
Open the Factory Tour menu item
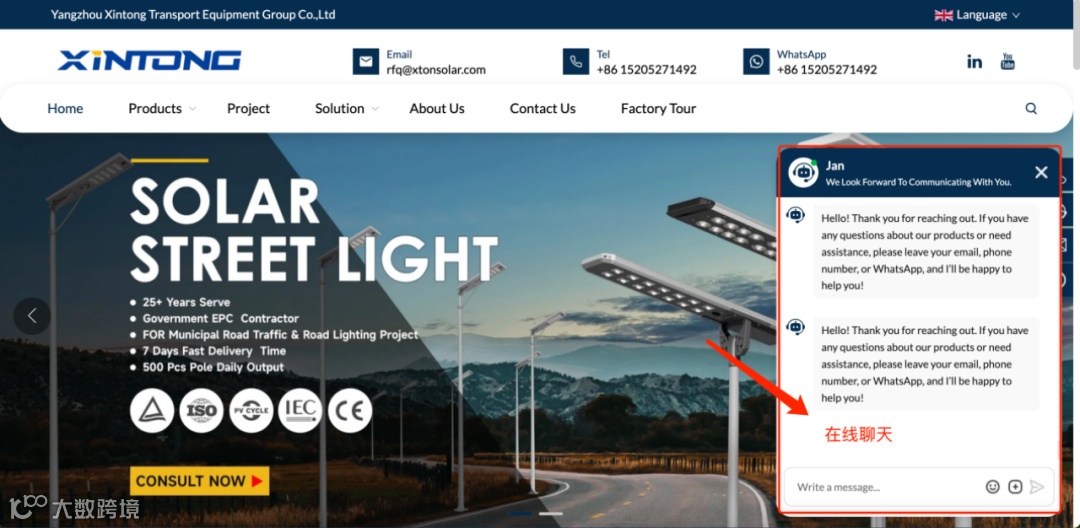pos(658,108)
